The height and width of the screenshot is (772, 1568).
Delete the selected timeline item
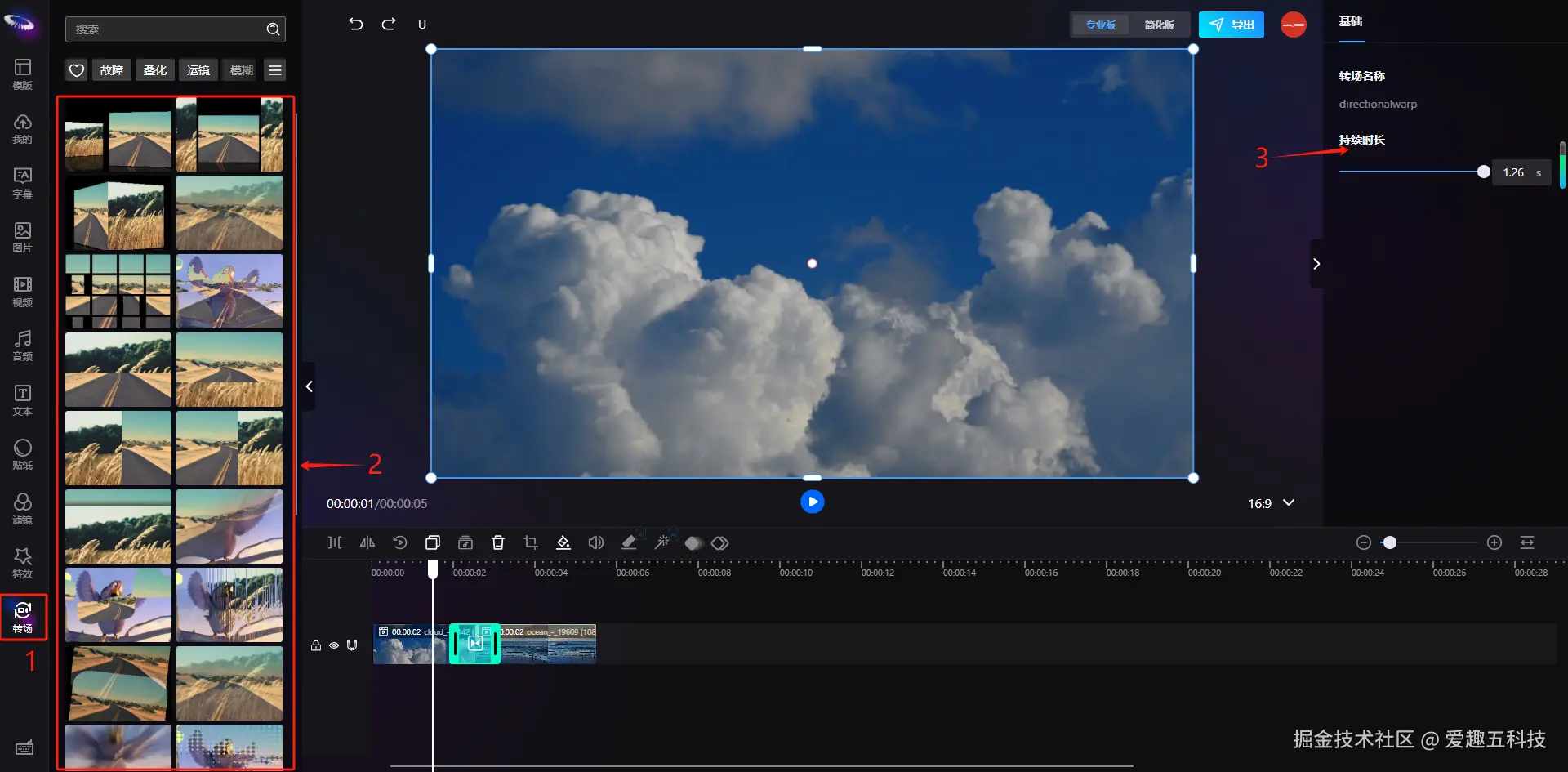tap(498, 542)
